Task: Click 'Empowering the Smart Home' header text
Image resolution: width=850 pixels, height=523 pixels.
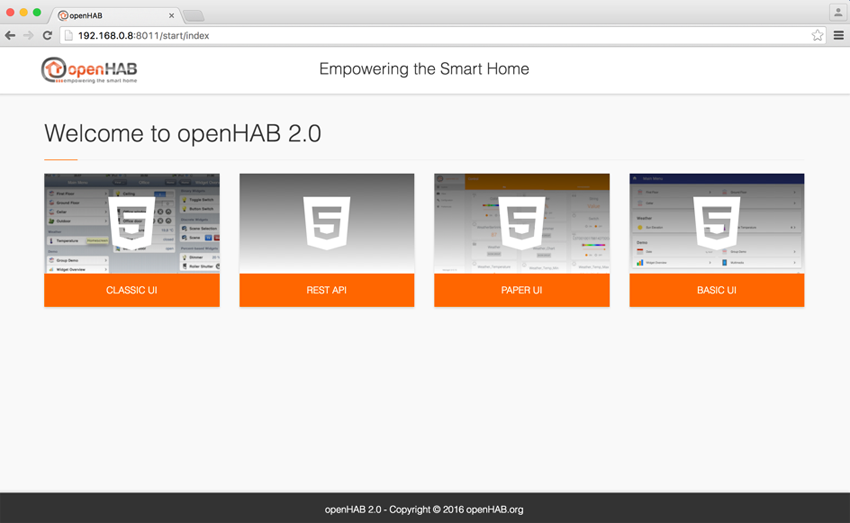Action: click(424, 69)
